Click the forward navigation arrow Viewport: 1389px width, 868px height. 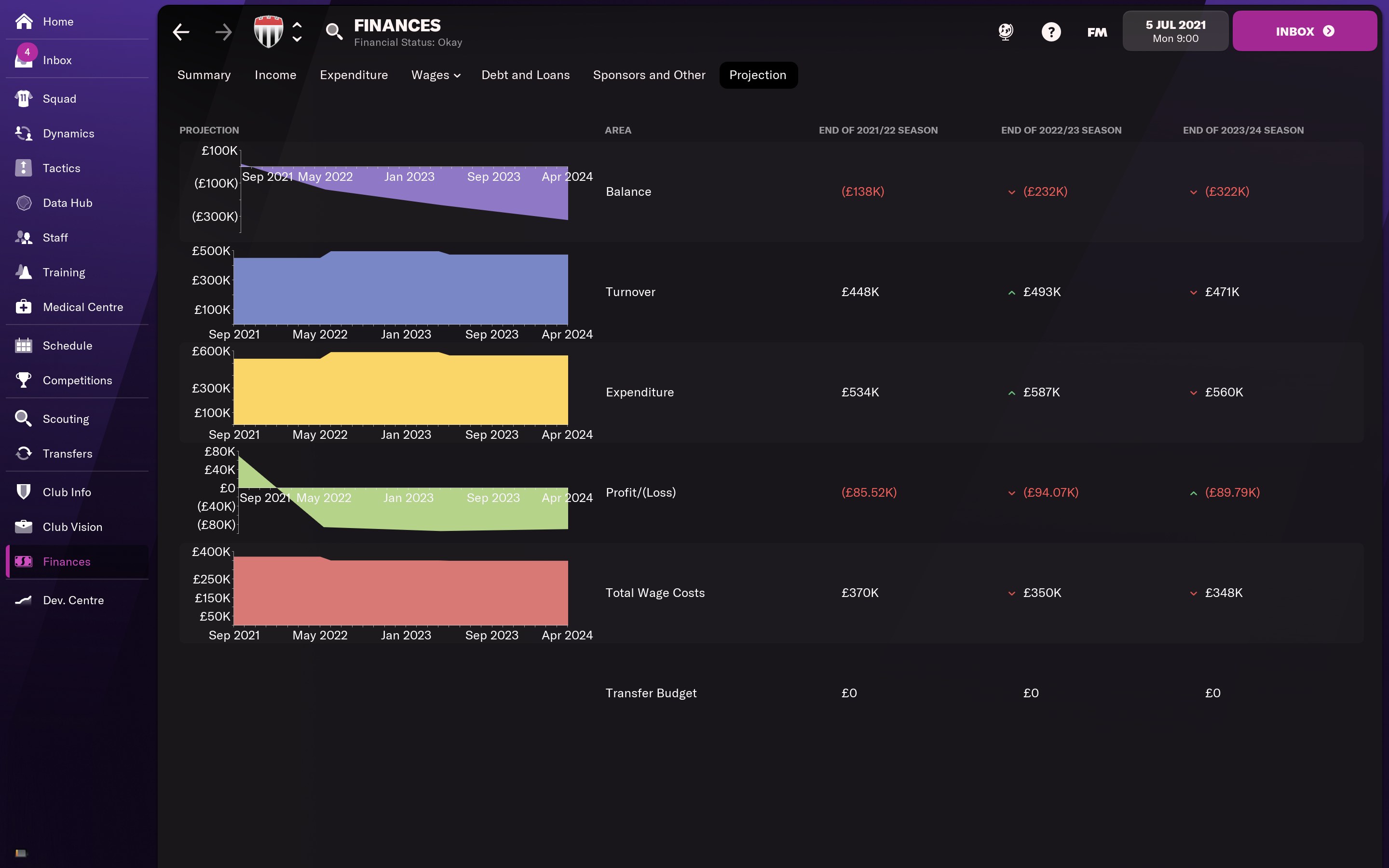223,32
